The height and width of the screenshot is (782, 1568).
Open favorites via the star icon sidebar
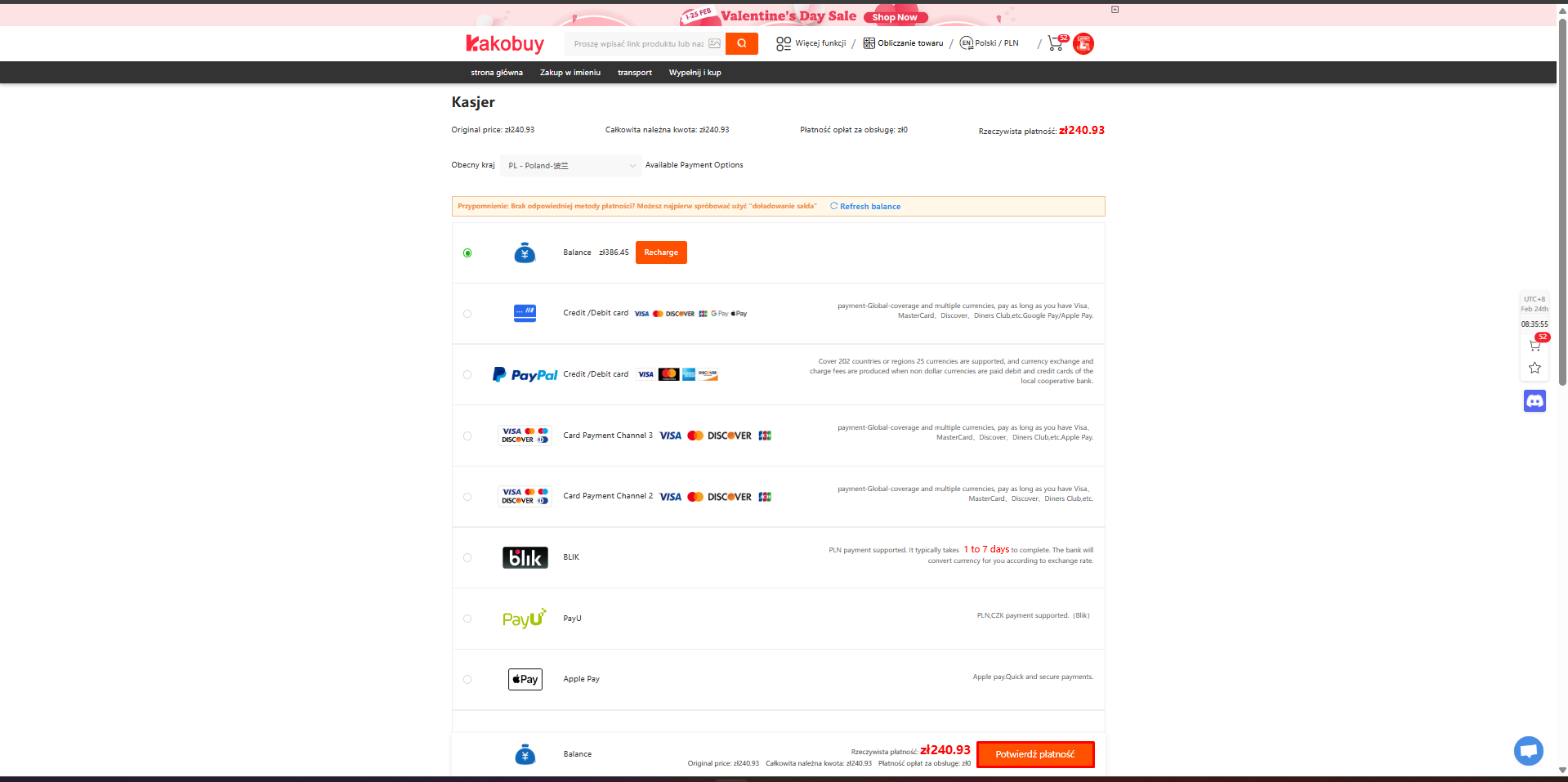click(x=1534, y=368)
